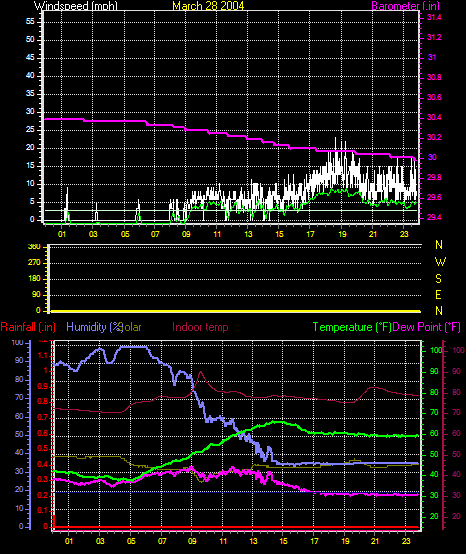
Task: Click the 23 hour tick on bottom chart
Action: (x=406, y=541)
